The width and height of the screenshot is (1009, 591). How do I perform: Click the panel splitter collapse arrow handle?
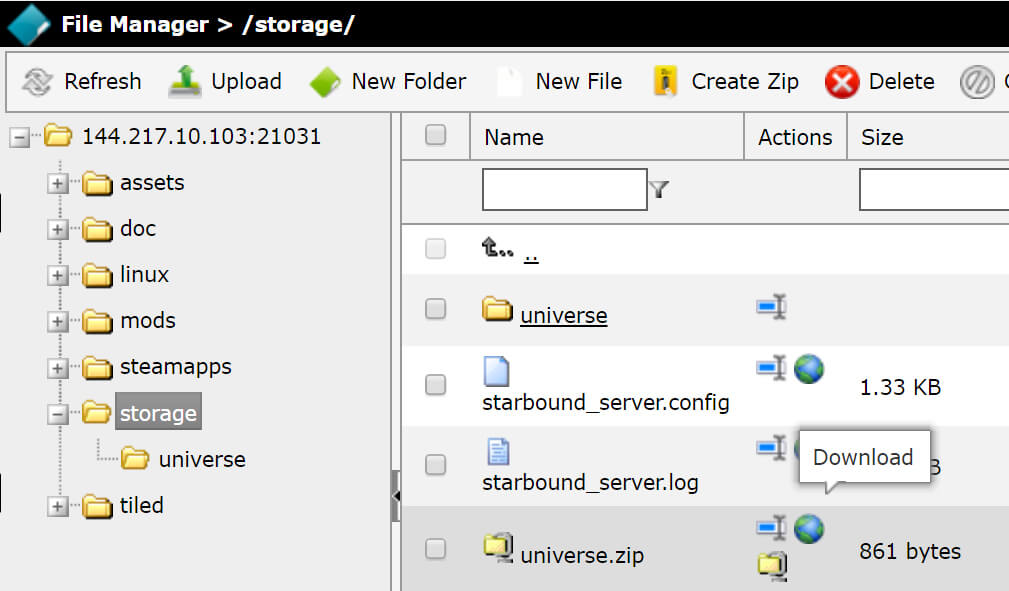[x=395, y=496]
